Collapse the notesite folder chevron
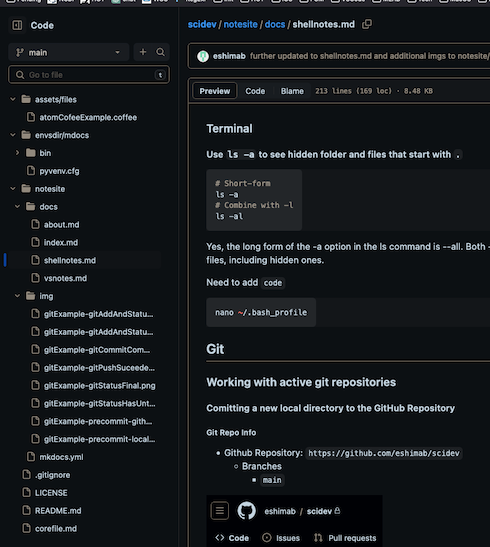The height and width of the screenshot is (547, 490). point(13,189)
